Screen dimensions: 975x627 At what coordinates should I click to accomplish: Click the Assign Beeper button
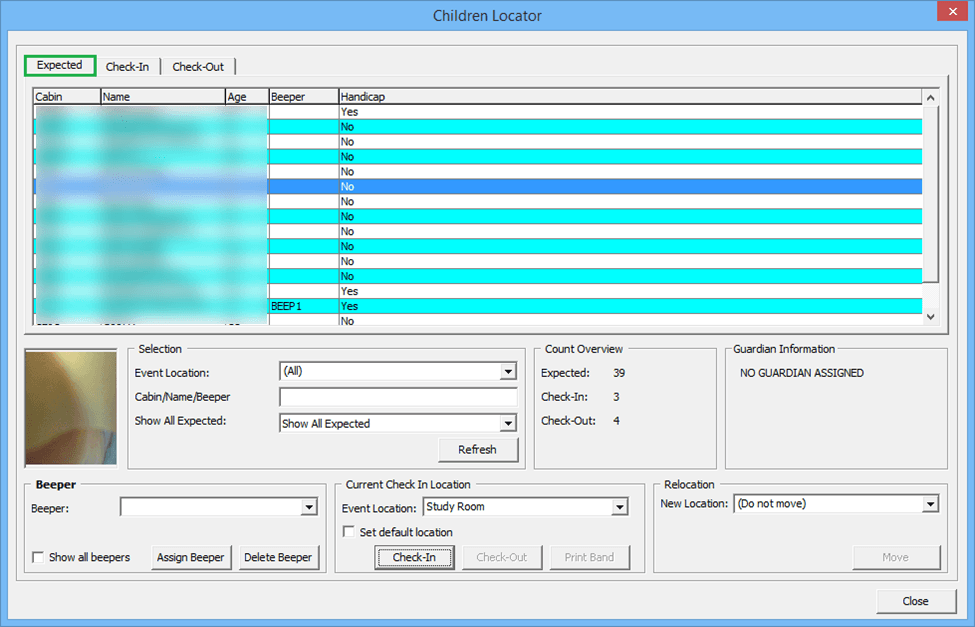point(190,558)
